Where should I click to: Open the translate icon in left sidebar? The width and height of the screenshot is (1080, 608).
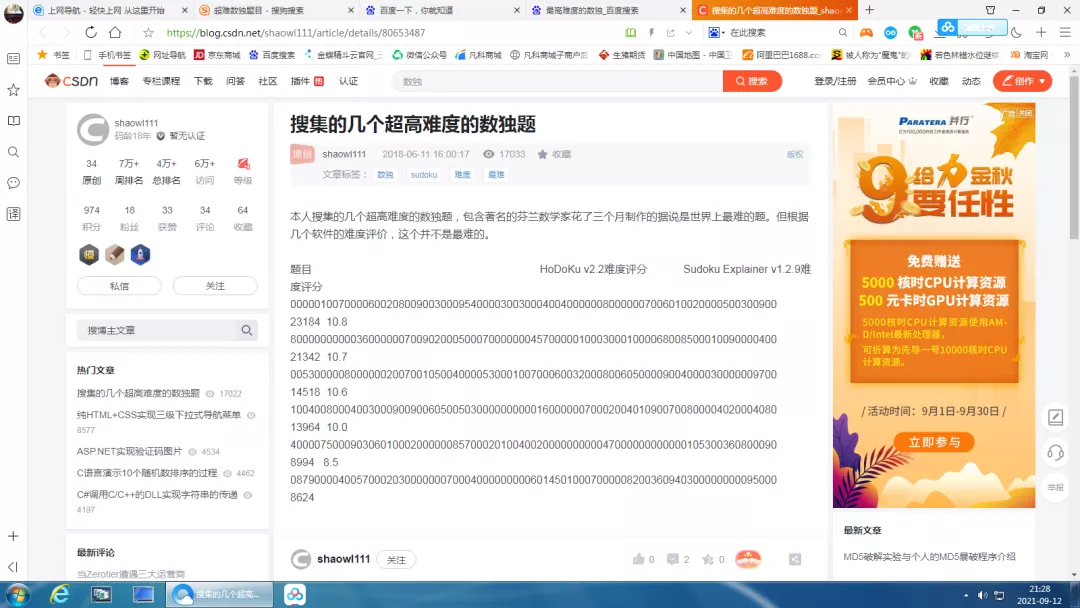click(13, 214)
